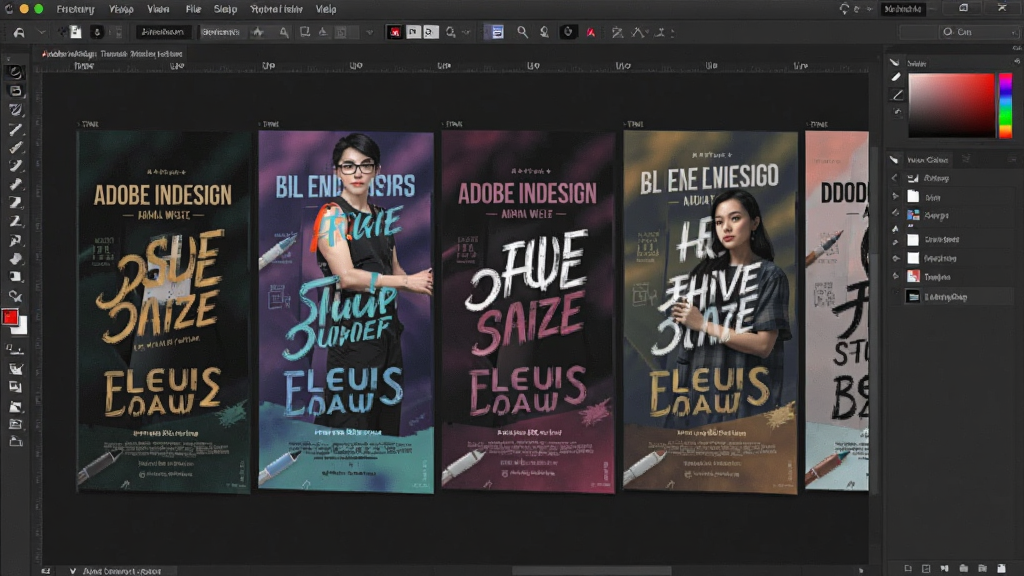1024x576 pixels.
Task: Click the rainbow hue slider strip
Action: click(x=1006, y=104)
